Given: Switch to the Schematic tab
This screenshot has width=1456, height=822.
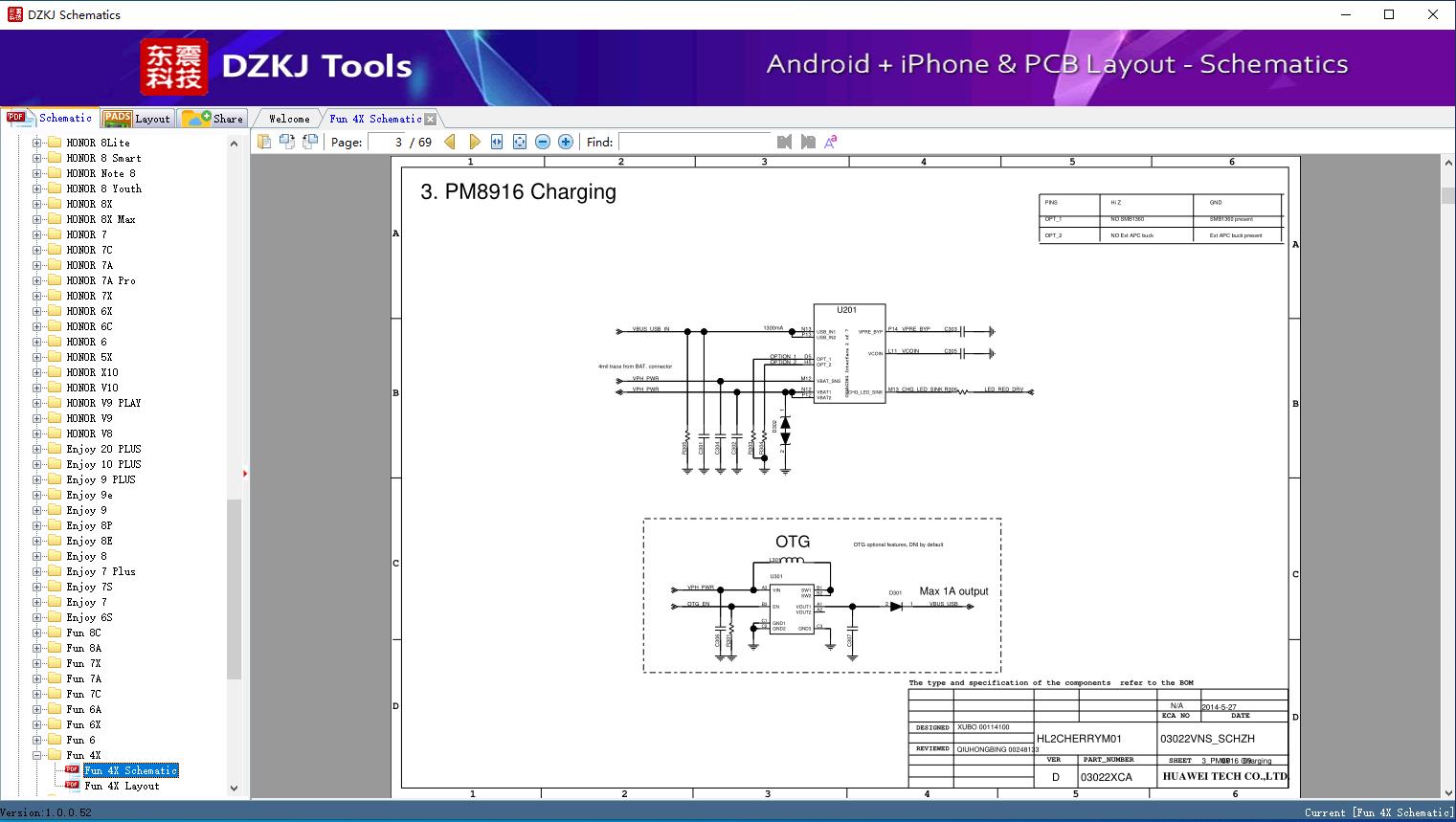Looking at the screenshot, I should tap(50, 118).
